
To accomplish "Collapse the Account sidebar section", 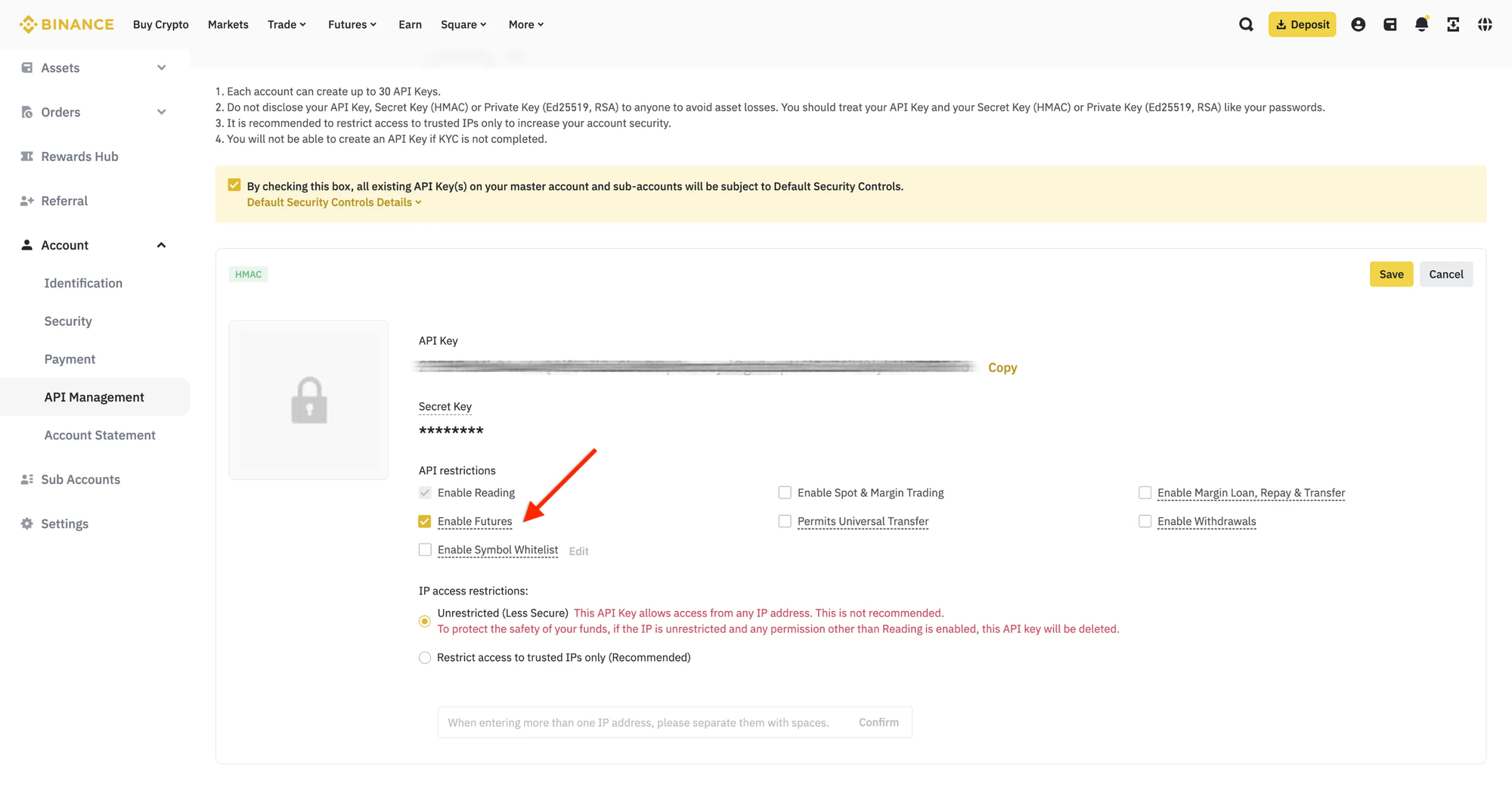I will [x=161, y=245].
